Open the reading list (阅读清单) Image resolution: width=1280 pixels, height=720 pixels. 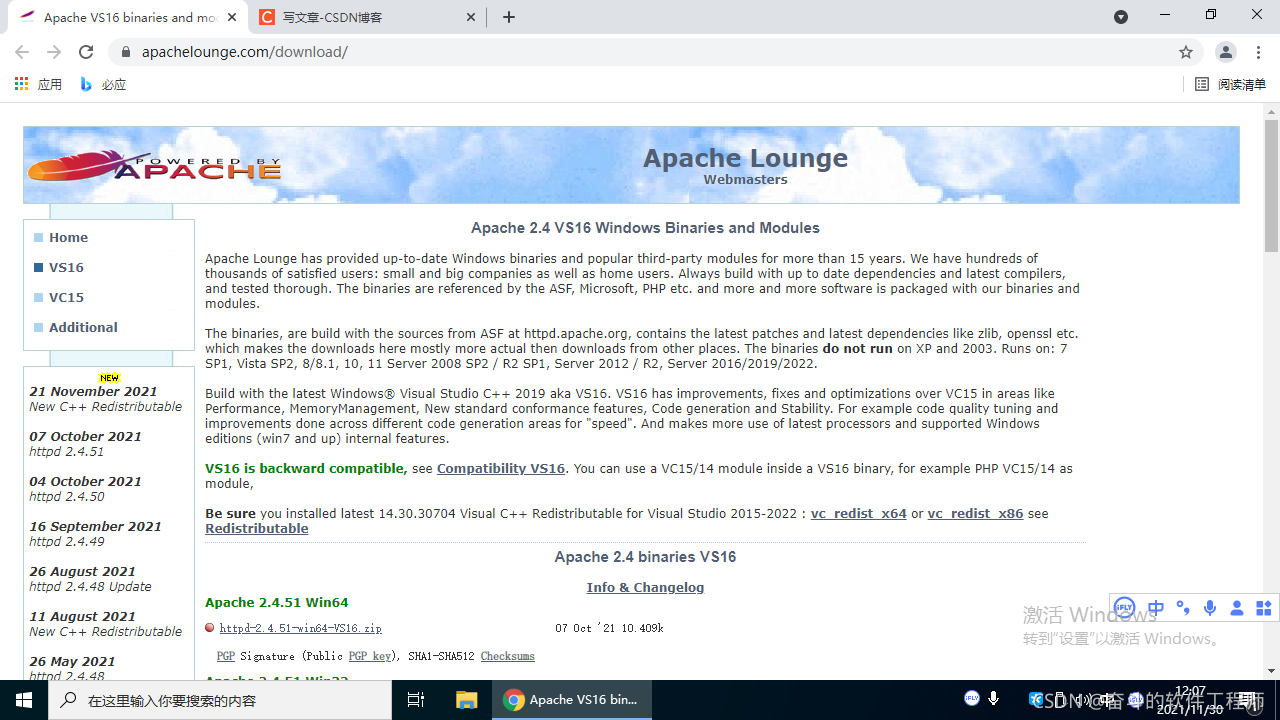click(x=1231, y=85)
